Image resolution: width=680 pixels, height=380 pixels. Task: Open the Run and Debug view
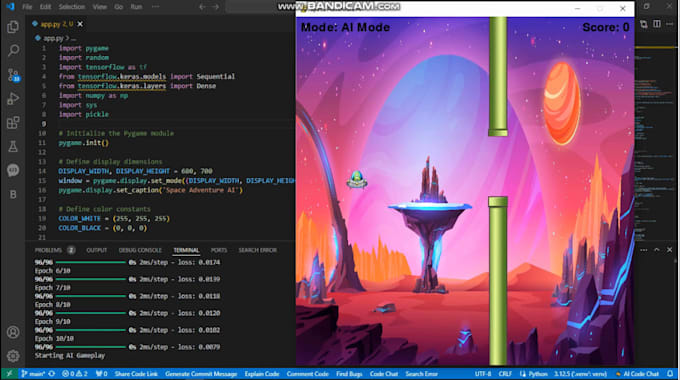pos(13,99)
